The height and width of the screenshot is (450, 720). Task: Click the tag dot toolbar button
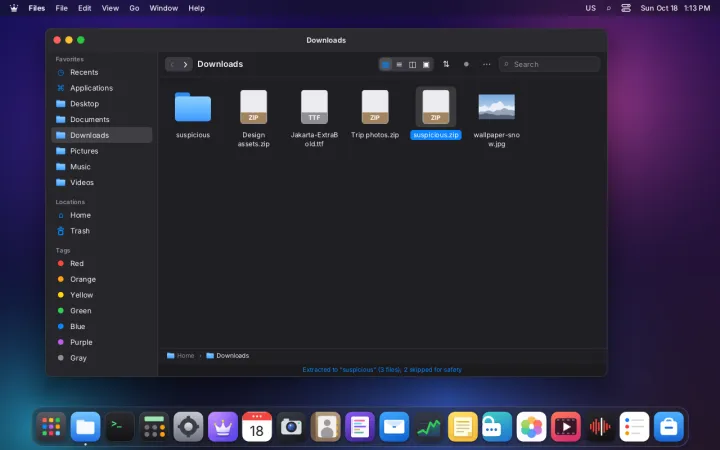click(466, 64)
